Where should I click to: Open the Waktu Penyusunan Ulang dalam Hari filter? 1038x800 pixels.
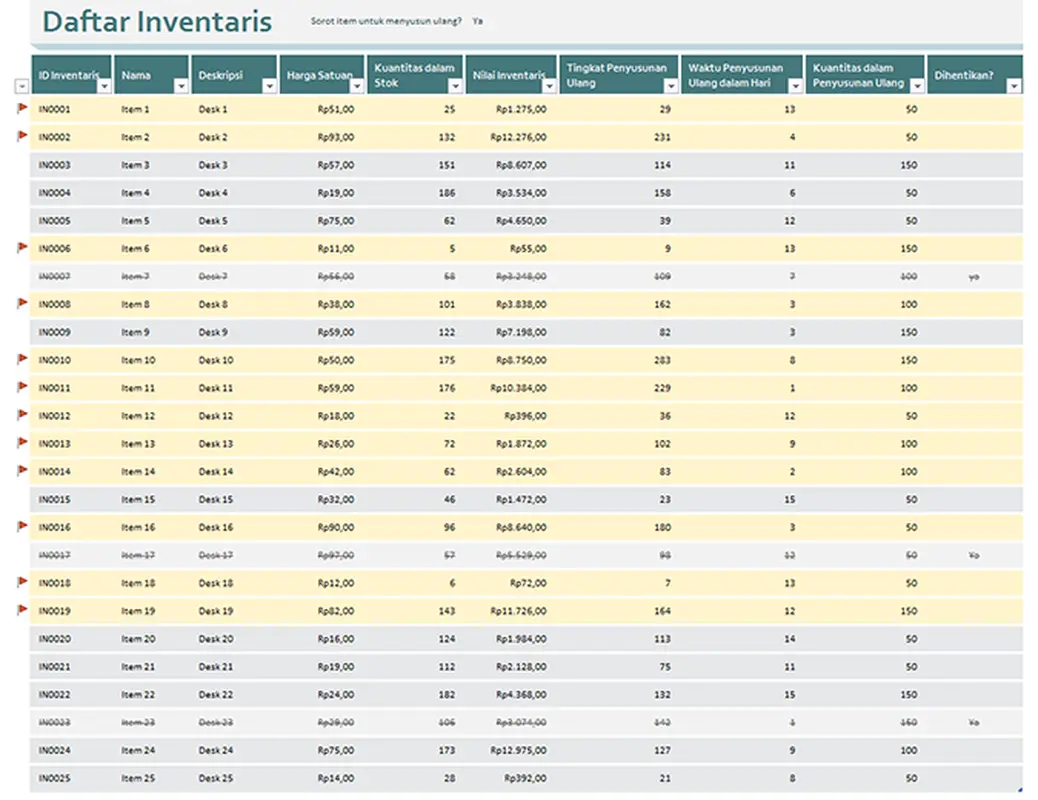(795, 86)
